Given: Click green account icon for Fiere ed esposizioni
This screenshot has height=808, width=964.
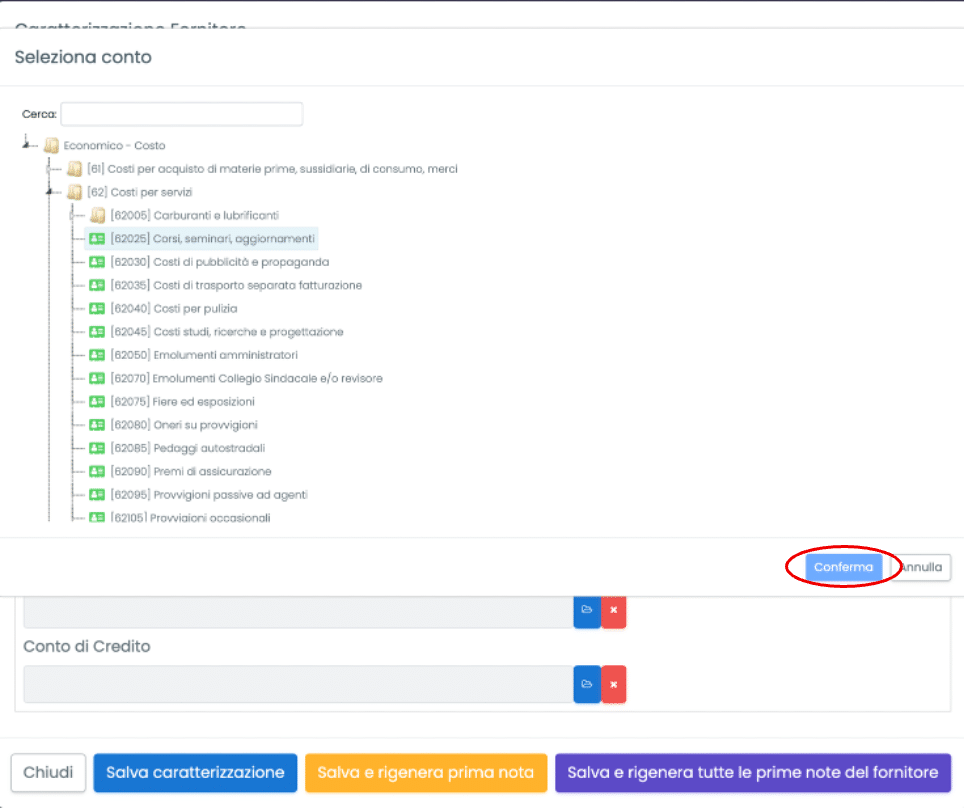Looking at the screenshot, I should click(97, 402).
